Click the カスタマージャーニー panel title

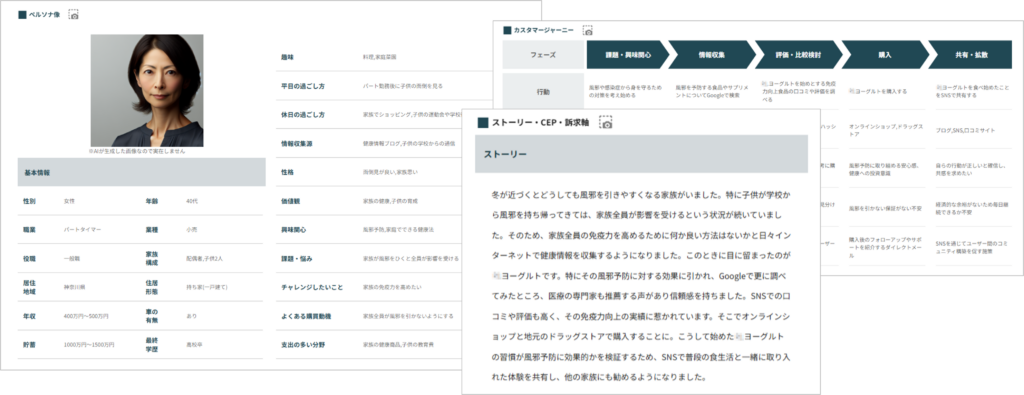[x=544, y=30]
